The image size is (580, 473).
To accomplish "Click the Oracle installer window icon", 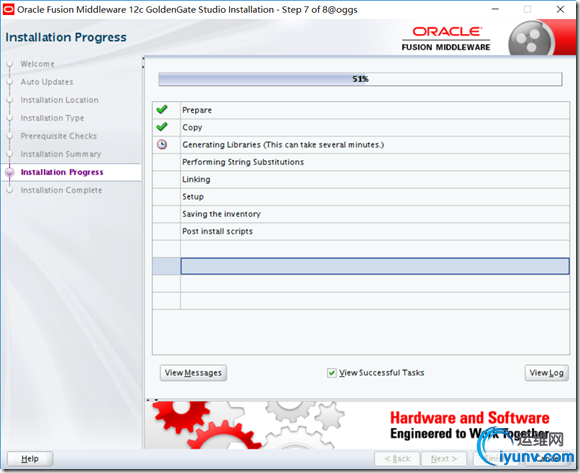I will pyautogui.click(x=8, y=9).
